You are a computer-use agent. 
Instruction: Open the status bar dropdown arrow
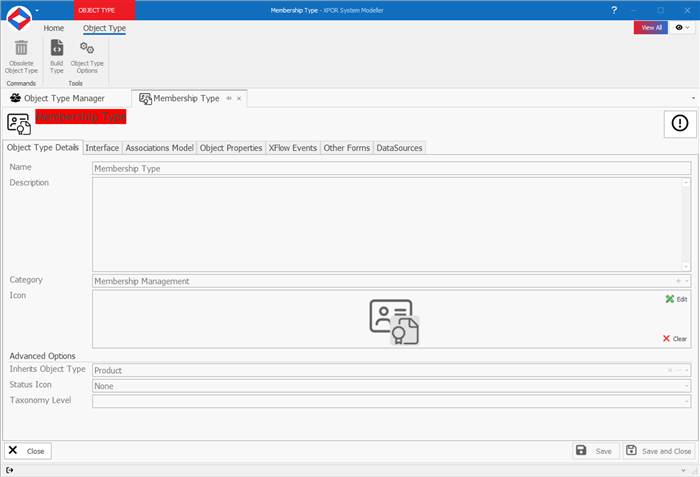pos(683,470)
